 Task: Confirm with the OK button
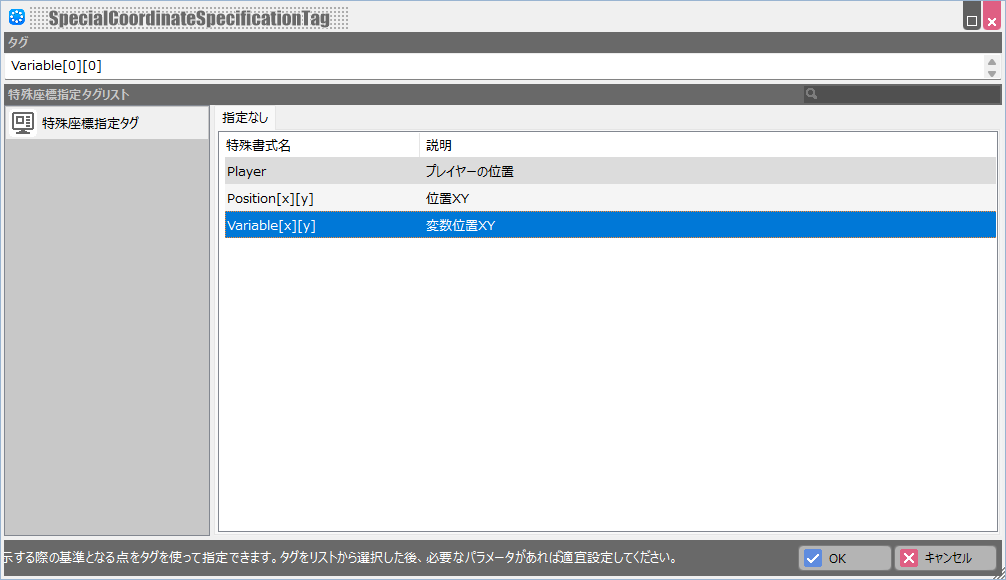tap(844, 558)
